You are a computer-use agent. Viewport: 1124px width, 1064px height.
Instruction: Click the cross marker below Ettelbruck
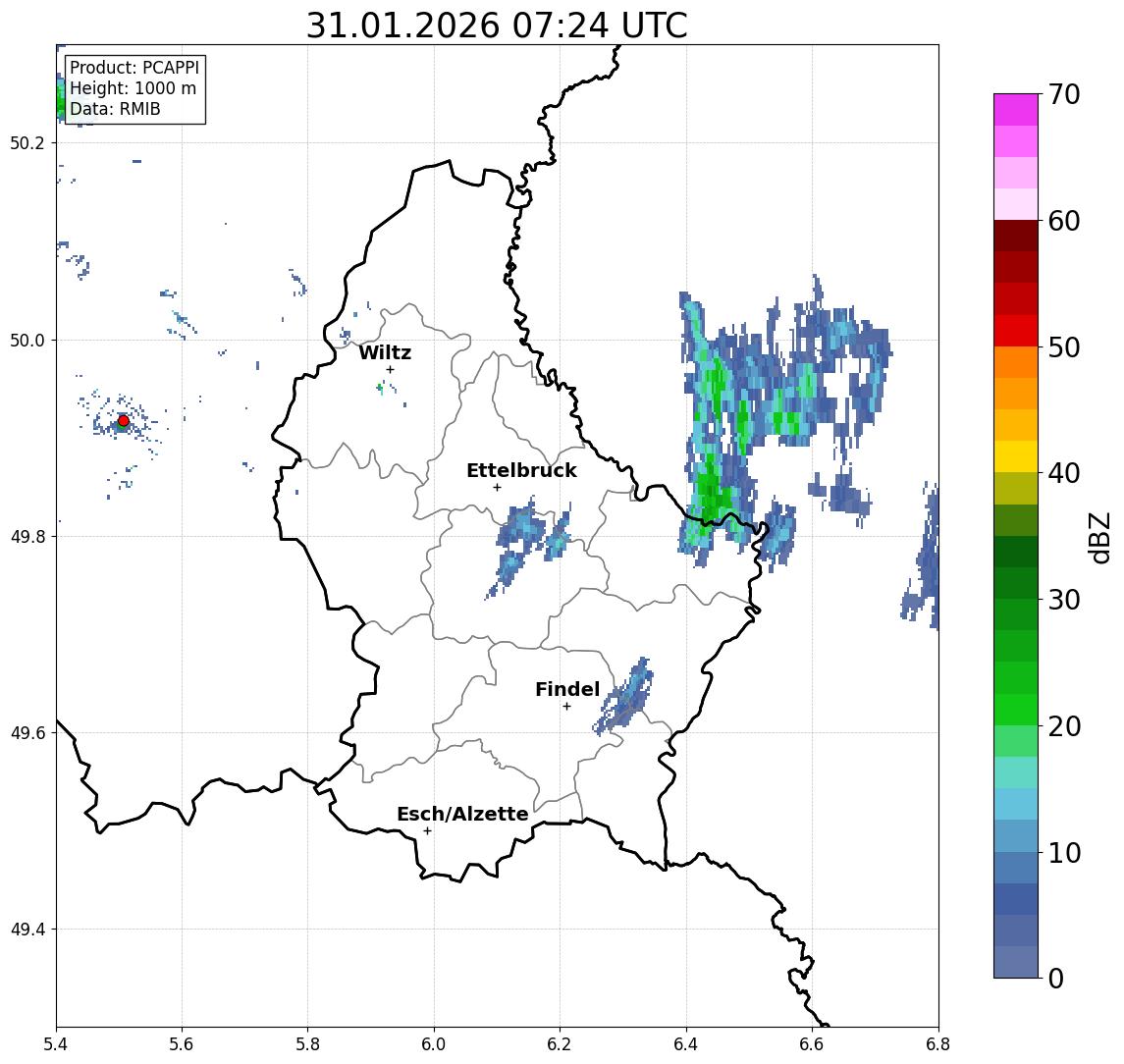(497, 488)
